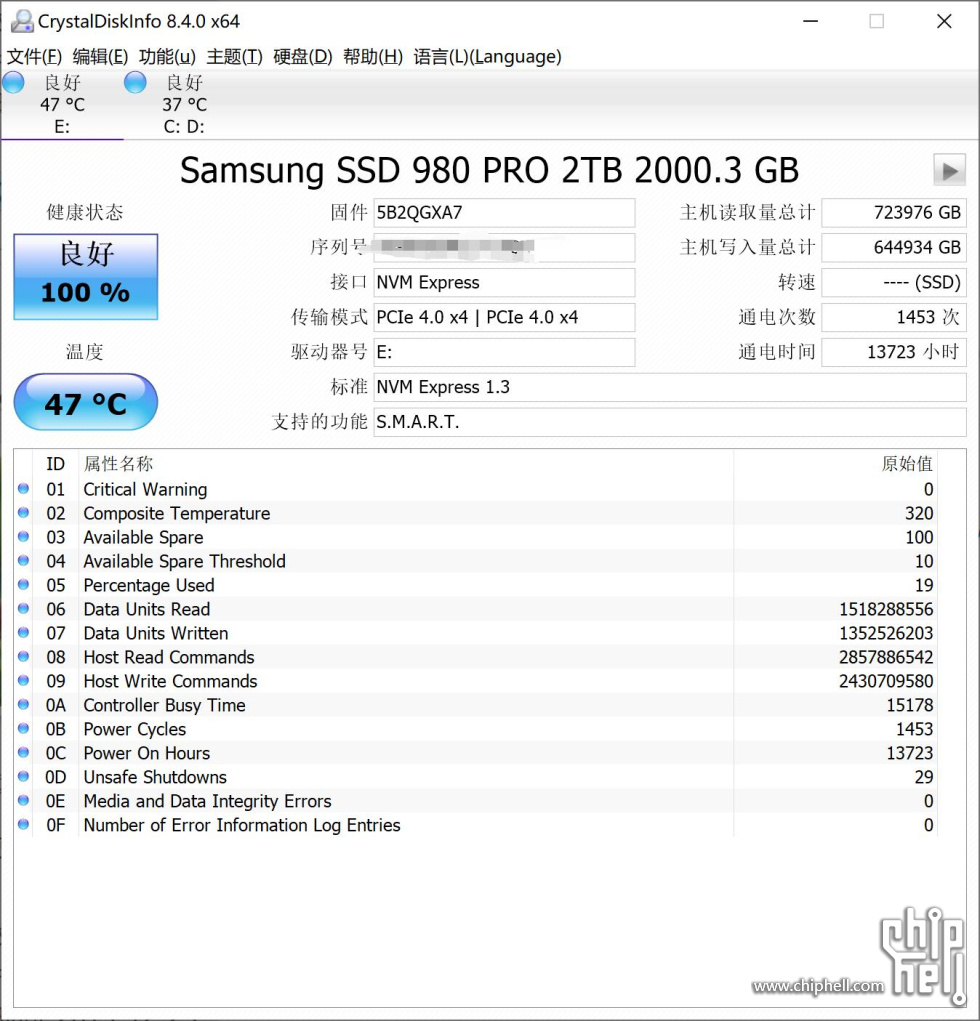The width and height of the screenshot is (980, 1021).
Task: Click the supported features field S.M.A.R.T.
Action: (669, 422)
